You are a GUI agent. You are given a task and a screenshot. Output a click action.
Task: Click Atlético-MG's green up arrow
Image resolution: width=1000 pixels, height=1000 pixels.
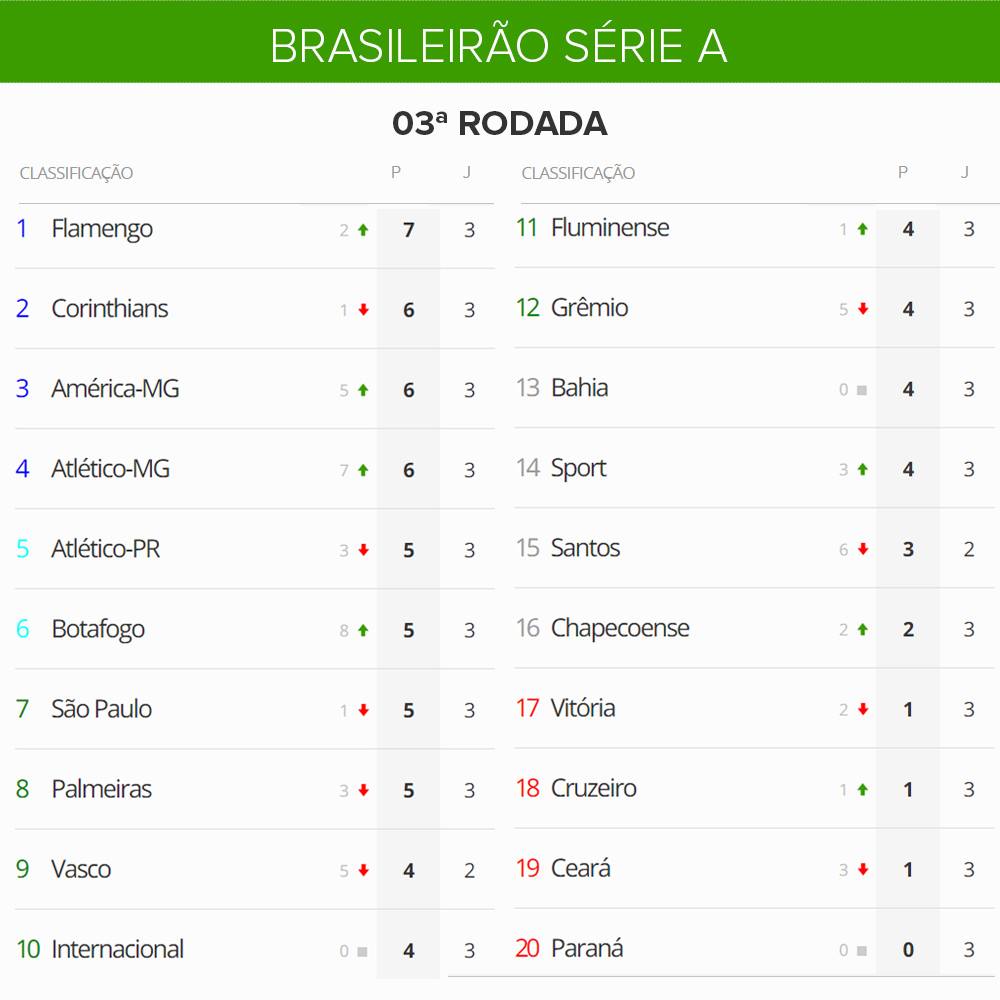pos(363,470)
